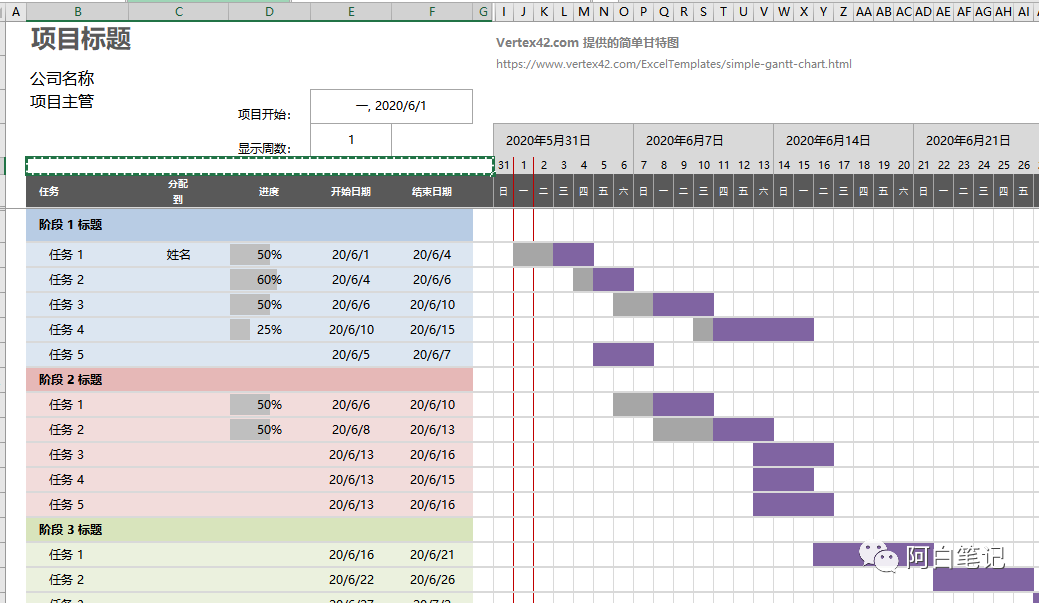Screen dimensions: 1039x603
Task: Click the 2020年6月7日 week header
Action: 703,140
